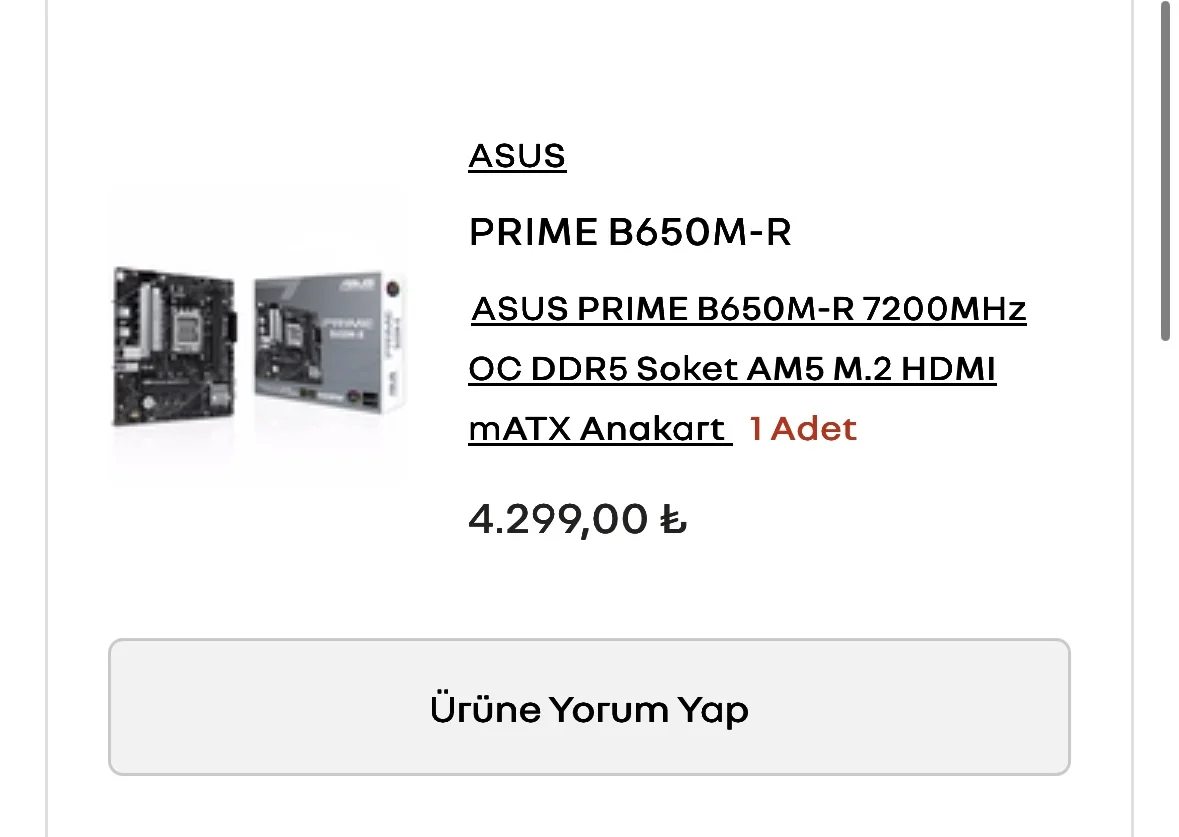Click the motherboard in the product photo
This screenshot has height=837, width=1179.
[174, 345]
